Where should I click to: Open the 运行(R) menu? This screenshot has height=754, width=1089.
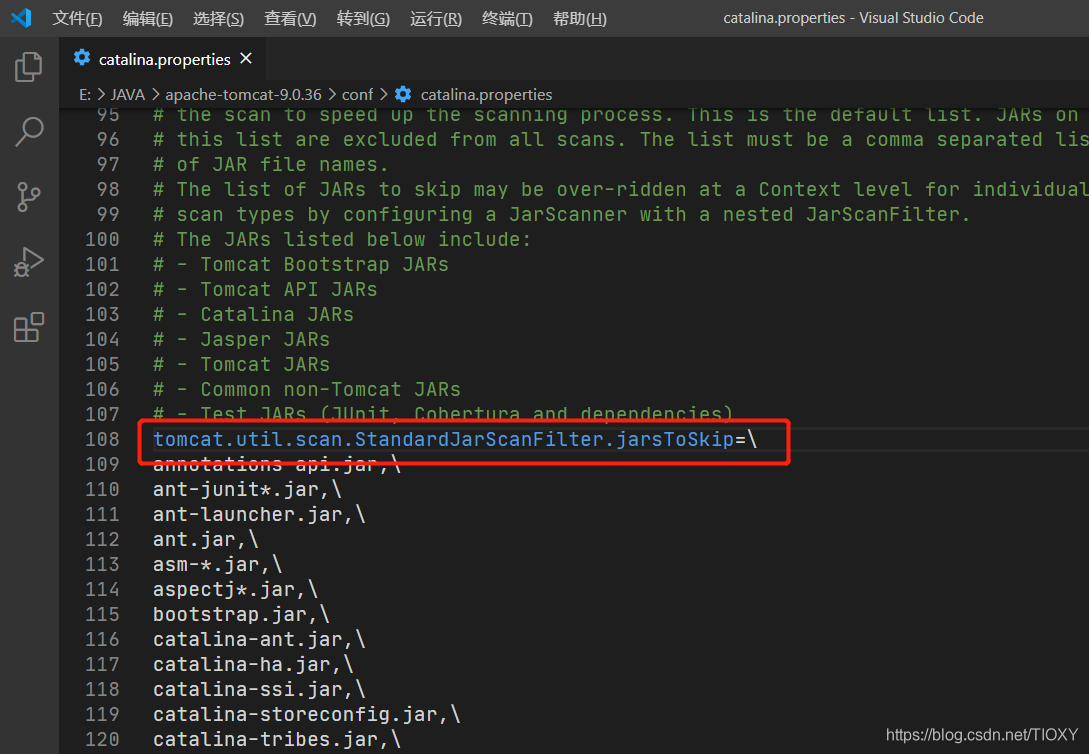(435, 18)
